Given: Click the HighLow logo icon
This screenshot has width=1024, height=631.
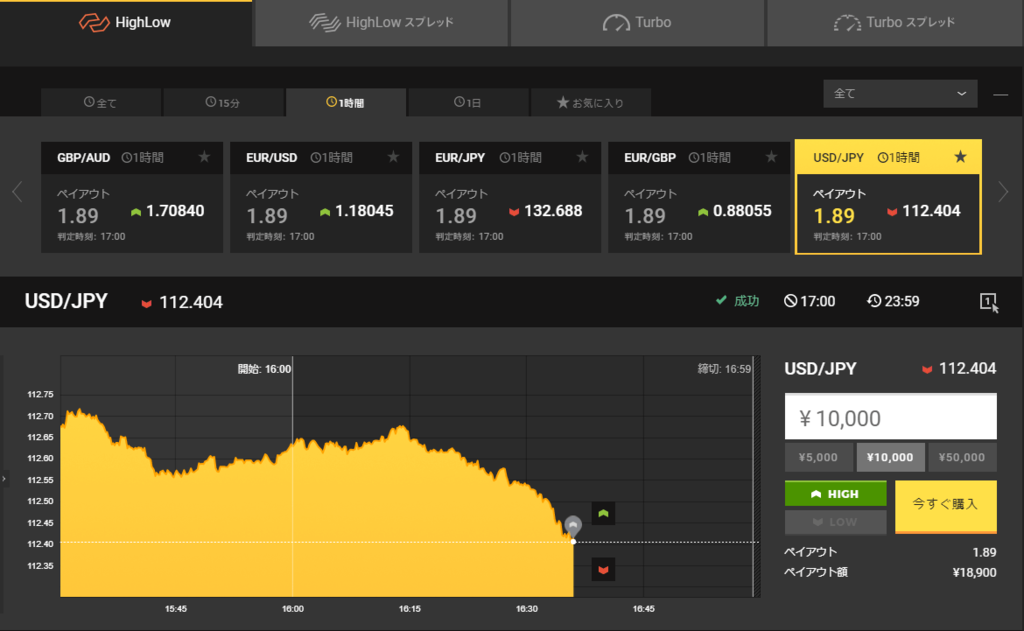Looking at the screenshot, I should 94,23.
